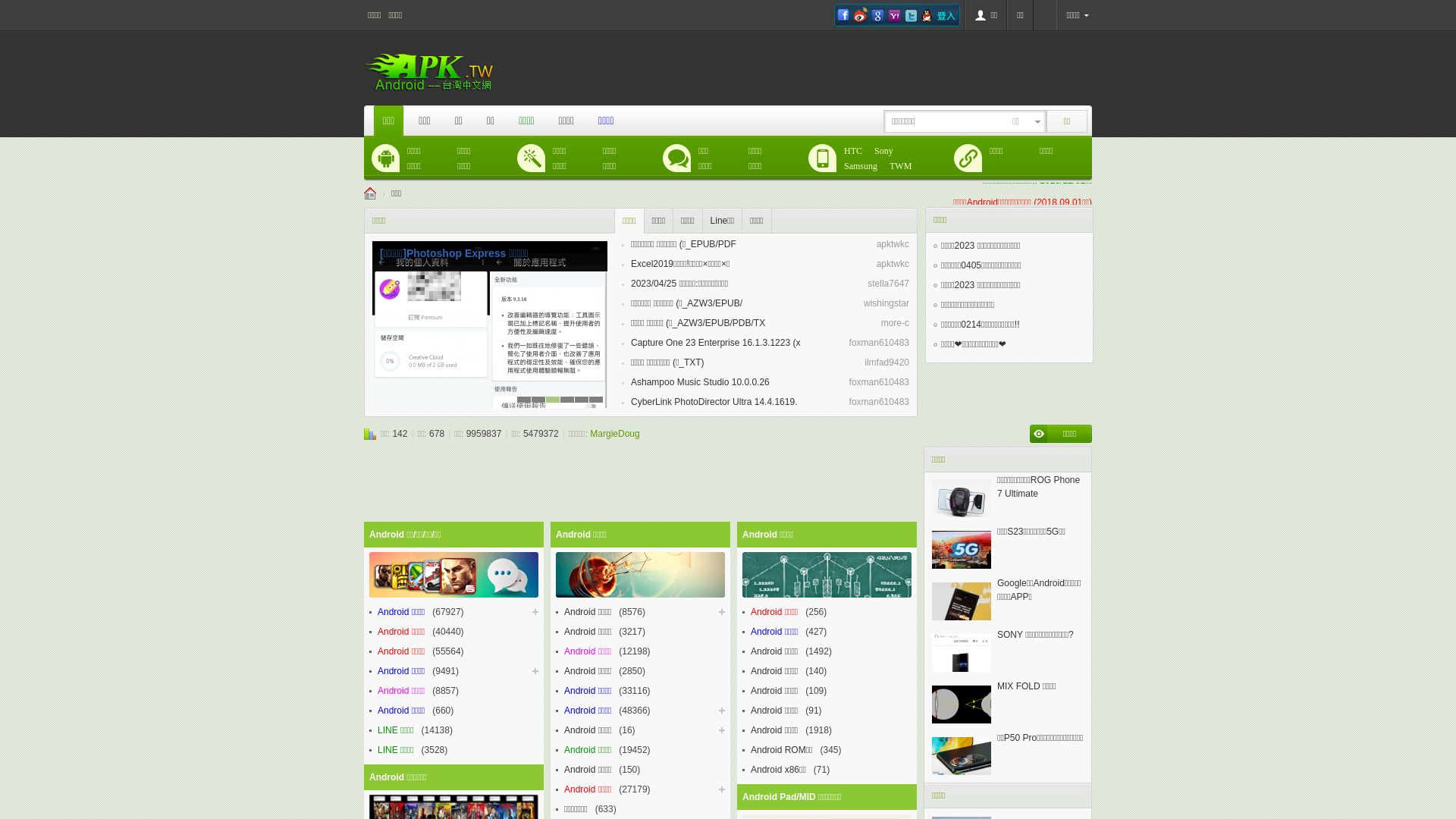1456x819 pixels.
Task: Open Android Pad/MID section header
Action: pyautogui.click(x=792, y=797)
